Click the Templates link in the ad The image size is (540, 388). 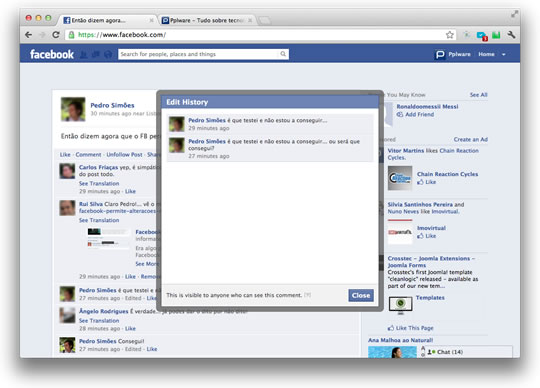[x=430, y=297]
